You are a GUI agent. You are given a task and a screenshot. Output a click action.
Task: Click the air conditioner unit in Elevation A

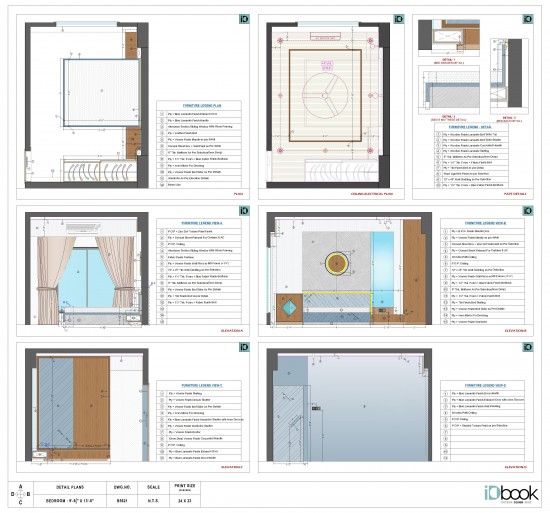coord(83,228)
